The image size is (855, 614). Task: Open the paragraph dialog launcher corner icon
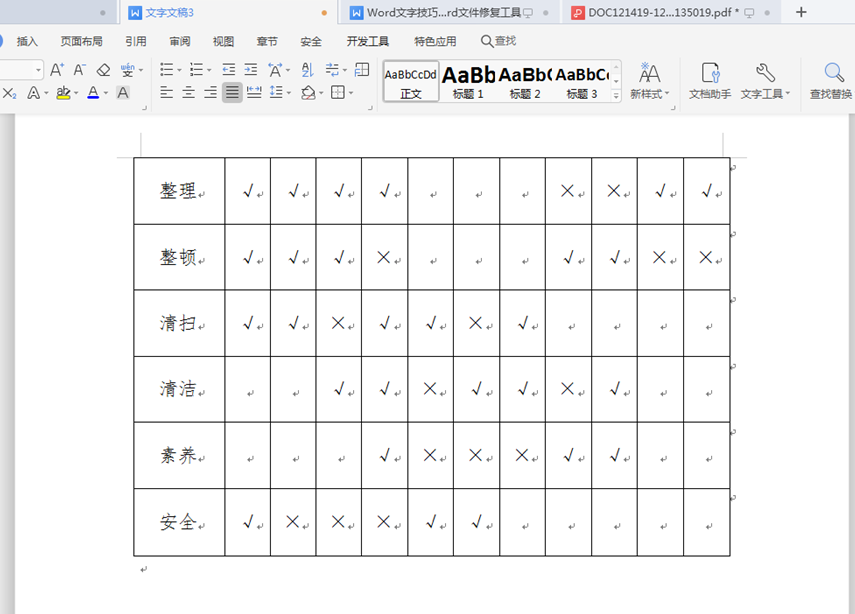point(370,108)
